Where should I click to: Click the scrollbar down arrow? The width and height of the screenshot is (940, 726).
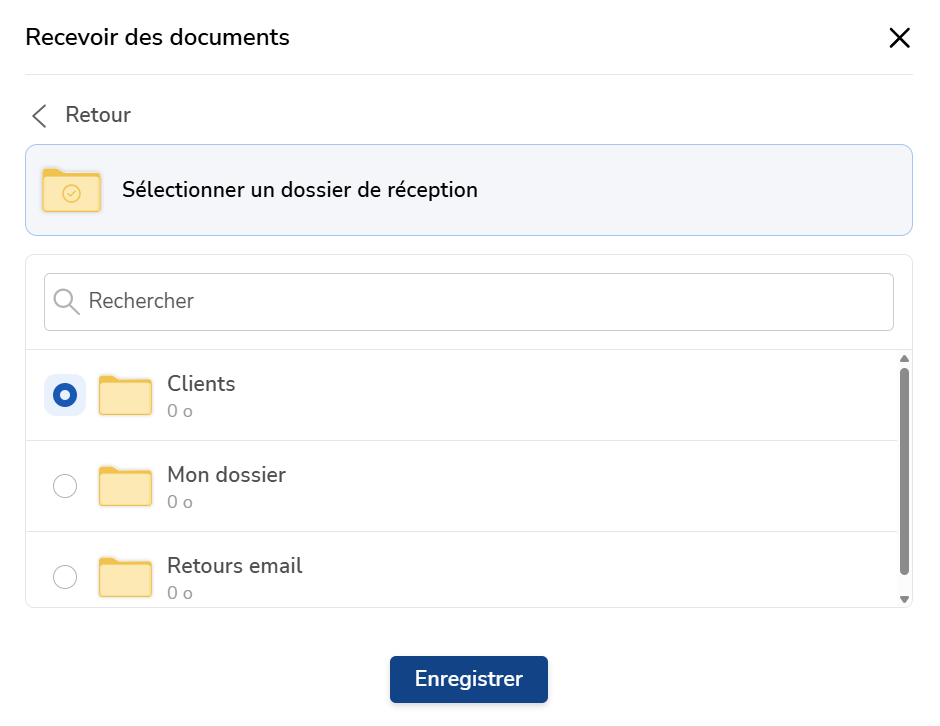[x=905, y=599]
